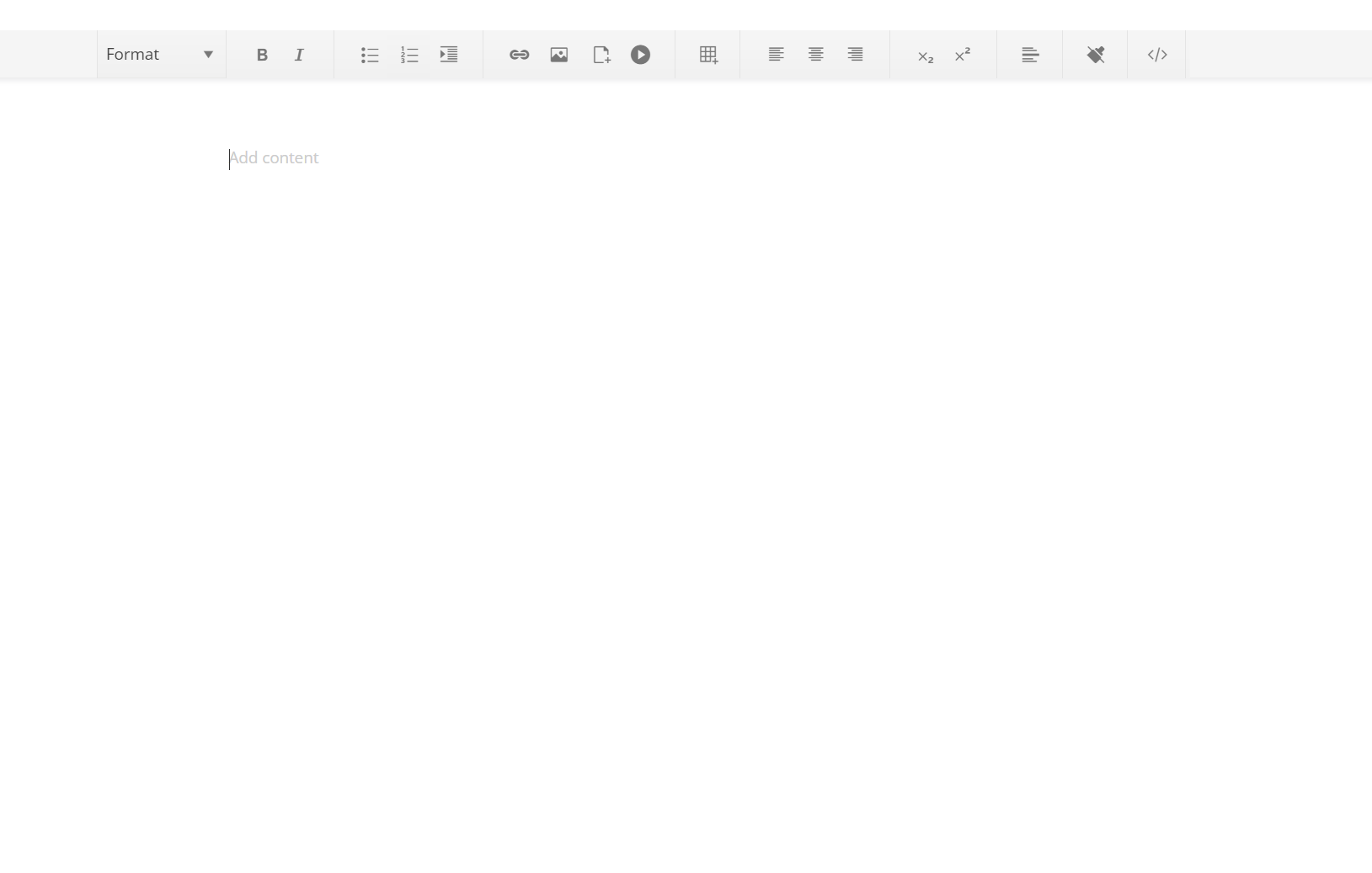Add a file with the document-plus icon
1372x873 pixels.
[x=601, y=55]
